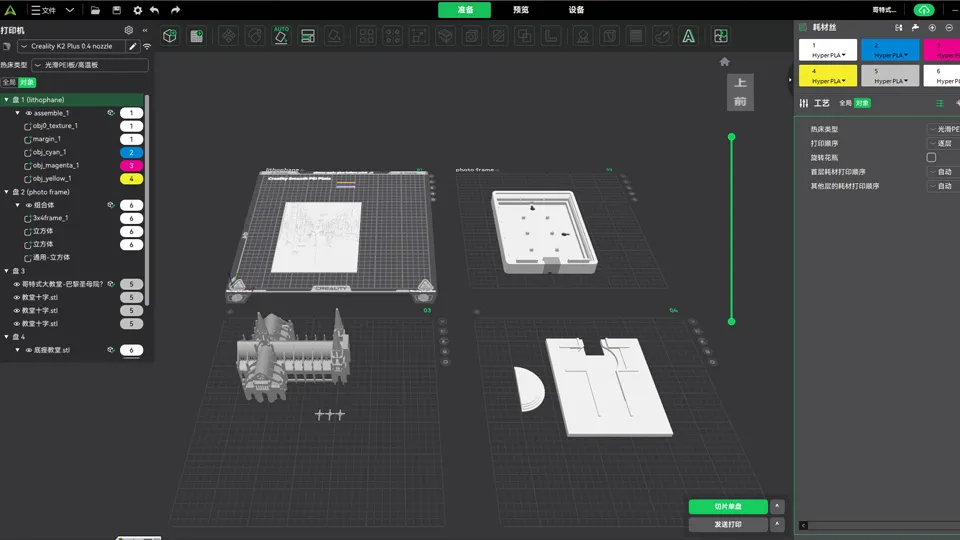
Task: Open the 首层耗材打印顺序 dropdown
Action: (x=943, y=172)
